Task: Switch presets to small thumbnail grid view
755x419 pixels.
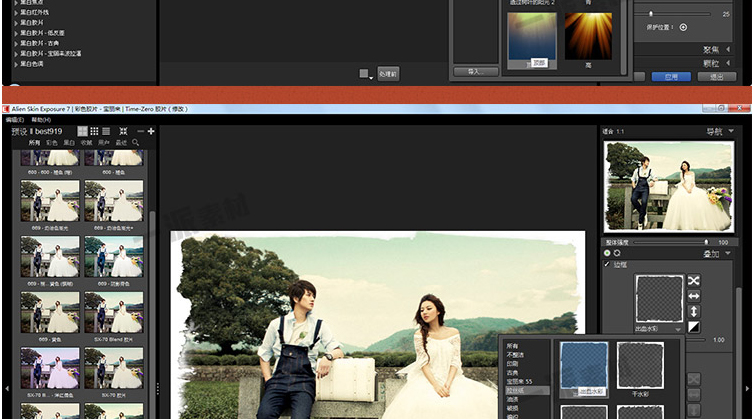Action: pyautogui.click(x=94, y=131)
